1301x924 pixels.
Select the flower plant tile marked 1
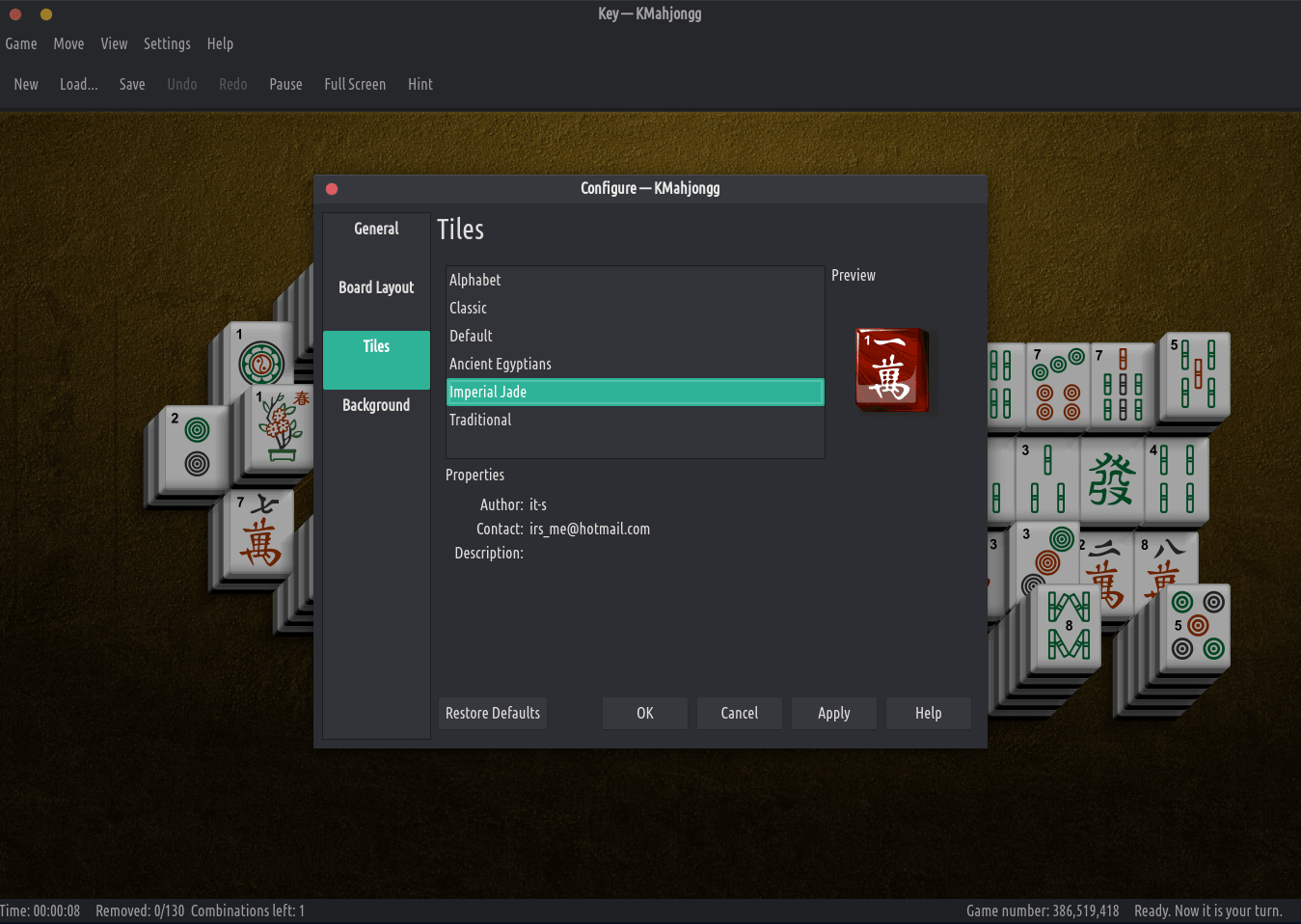click(x=282, y=427)
